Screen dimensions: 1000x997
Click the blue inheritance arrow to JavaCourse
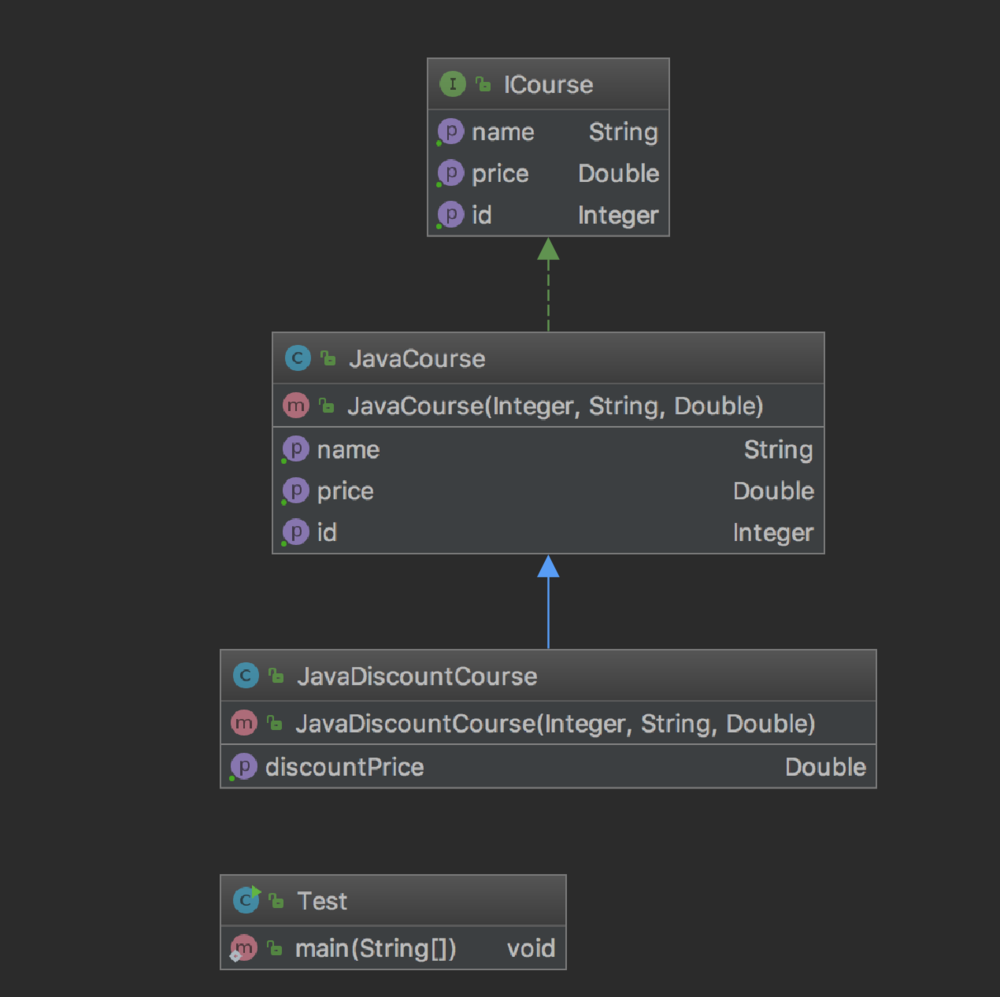[548, 605]
